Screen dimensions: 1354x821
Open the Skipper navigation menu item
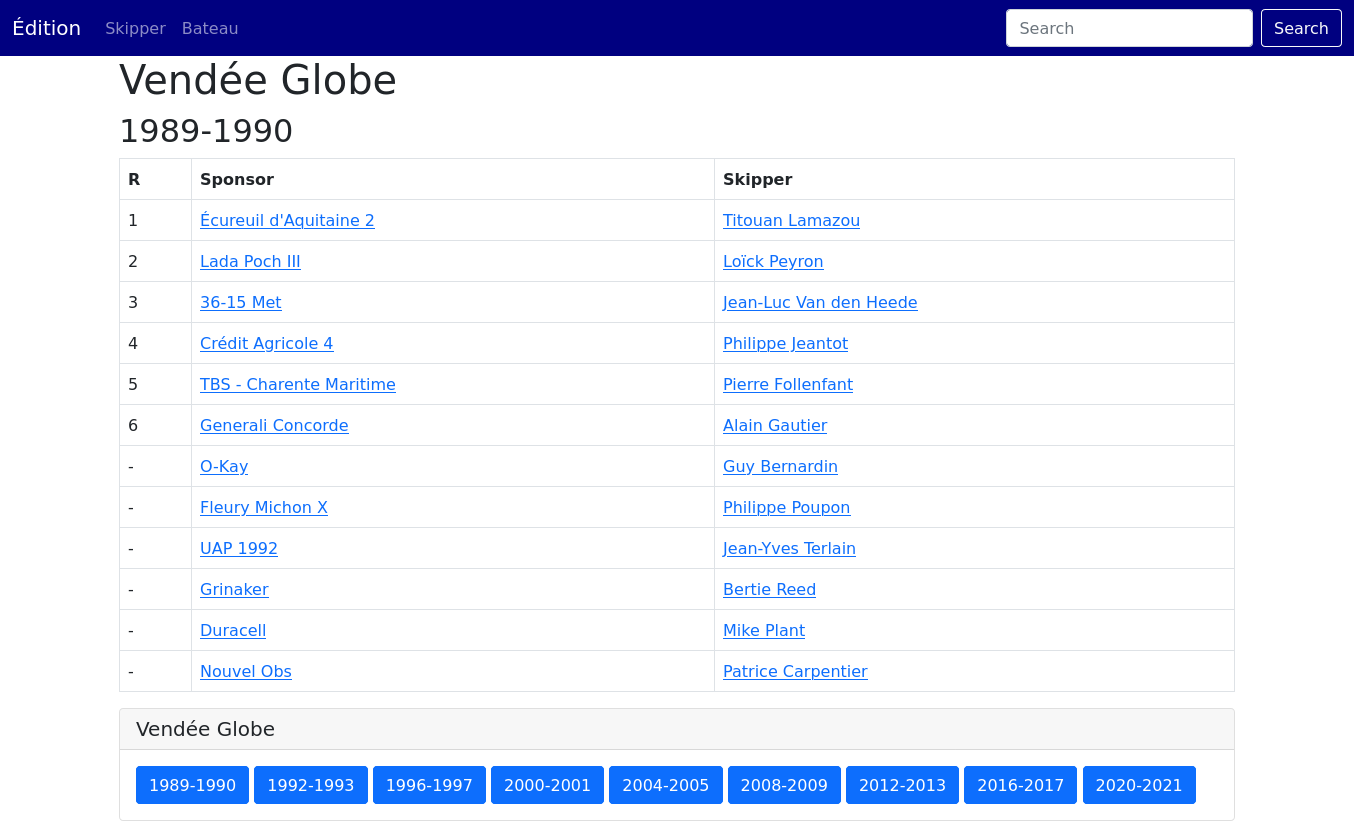(135, 28)
